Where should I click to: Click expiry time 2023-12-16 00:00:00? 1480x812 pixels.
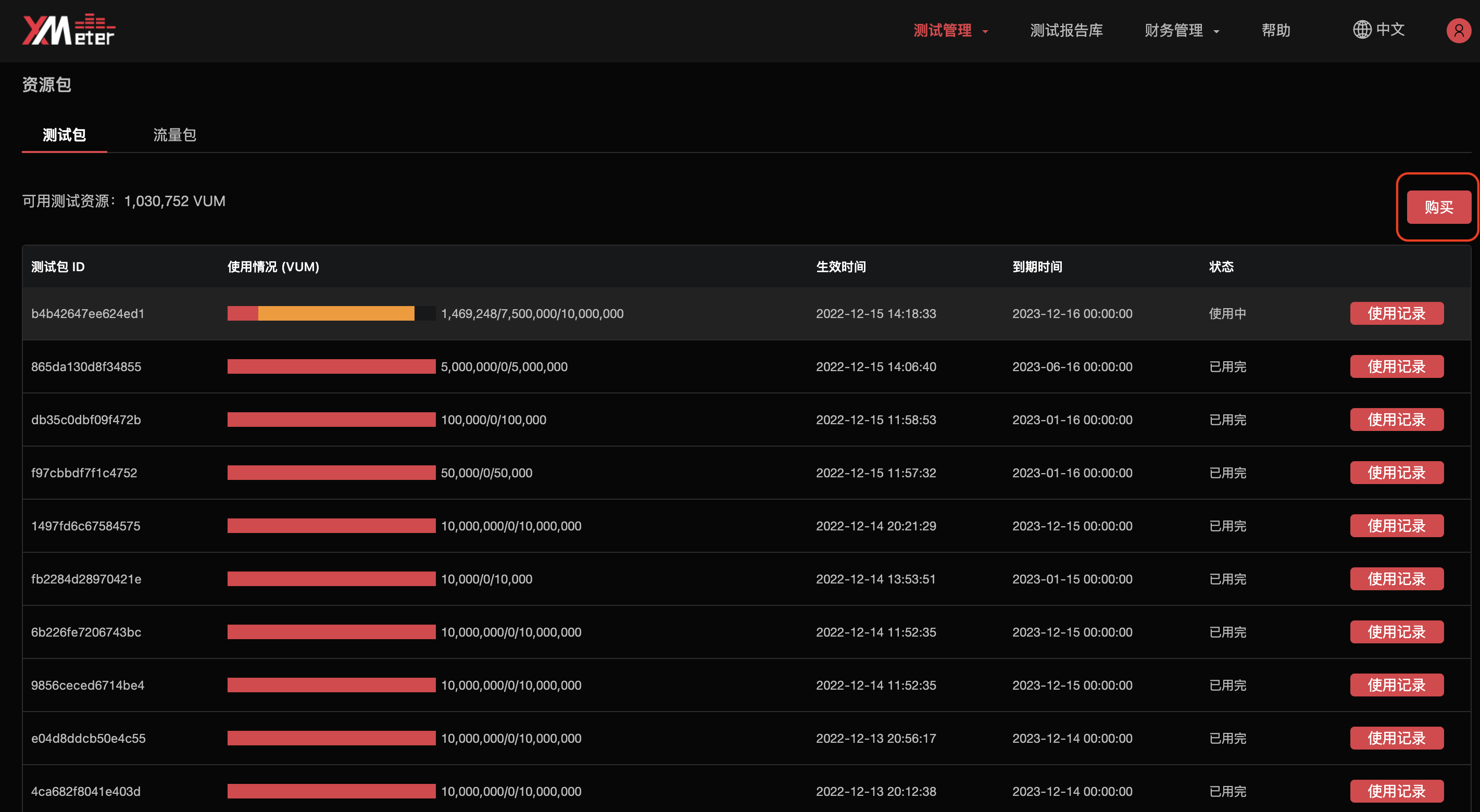point(1072,313)
